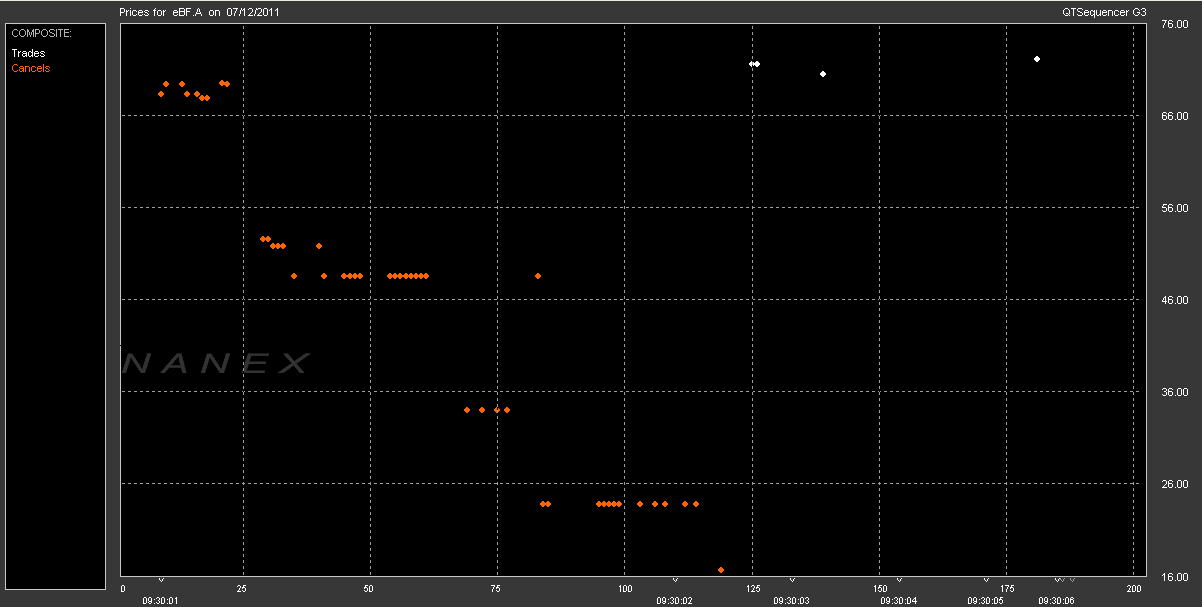Click the 50 sequence axis label
Image resolution: width=1202 pixels, height=607 pixels.
click(x=369, y=589)
